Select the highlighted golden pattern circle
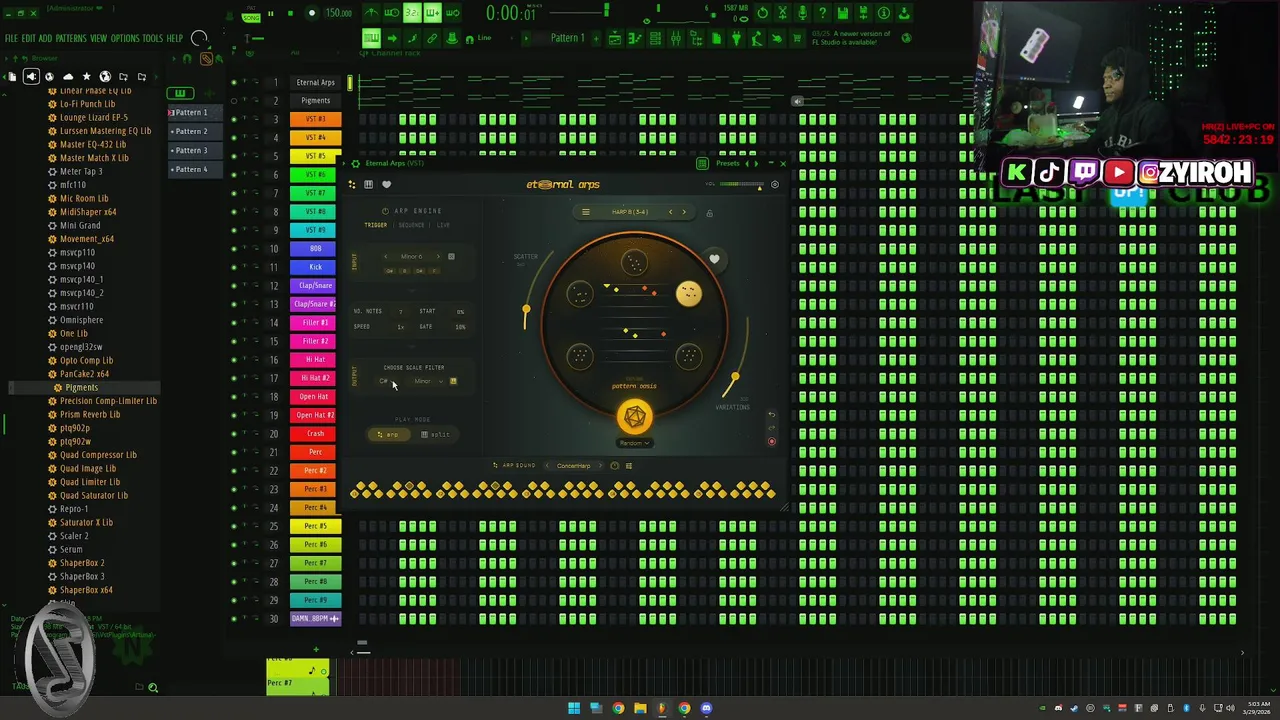The width and height of the screenshot is (1280, 720). tap(688, 293)
